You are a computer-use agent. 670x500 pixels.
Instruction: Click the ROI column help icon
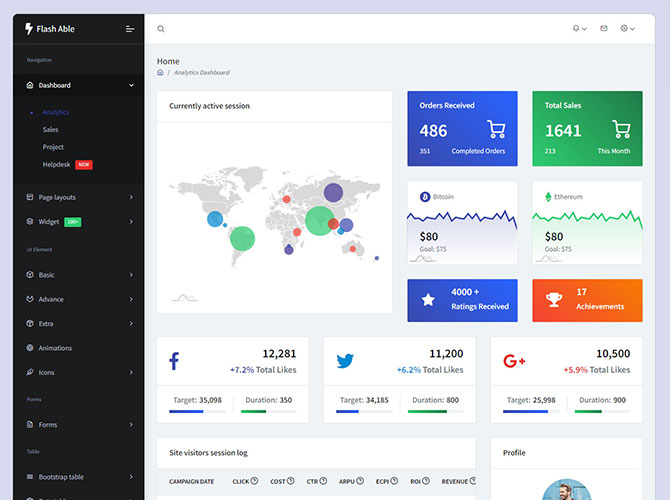pos(426,481)
